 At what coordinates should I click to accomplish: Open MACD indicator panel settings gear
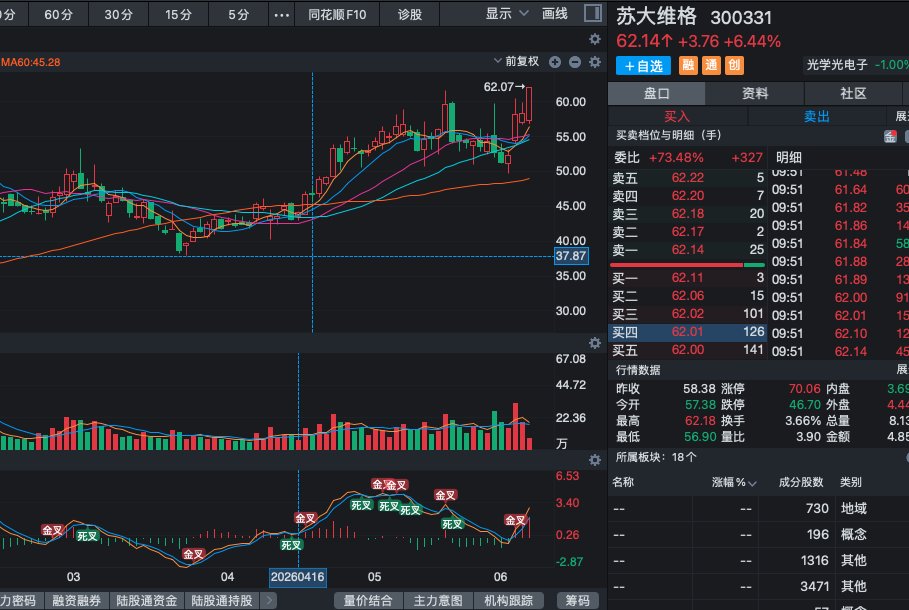click(x=595, y=460)
